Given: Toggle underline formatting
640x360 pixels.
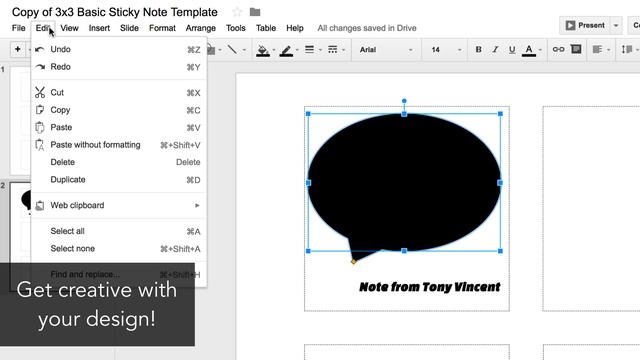Looking at the screenshot, I should tap(512, 50).
